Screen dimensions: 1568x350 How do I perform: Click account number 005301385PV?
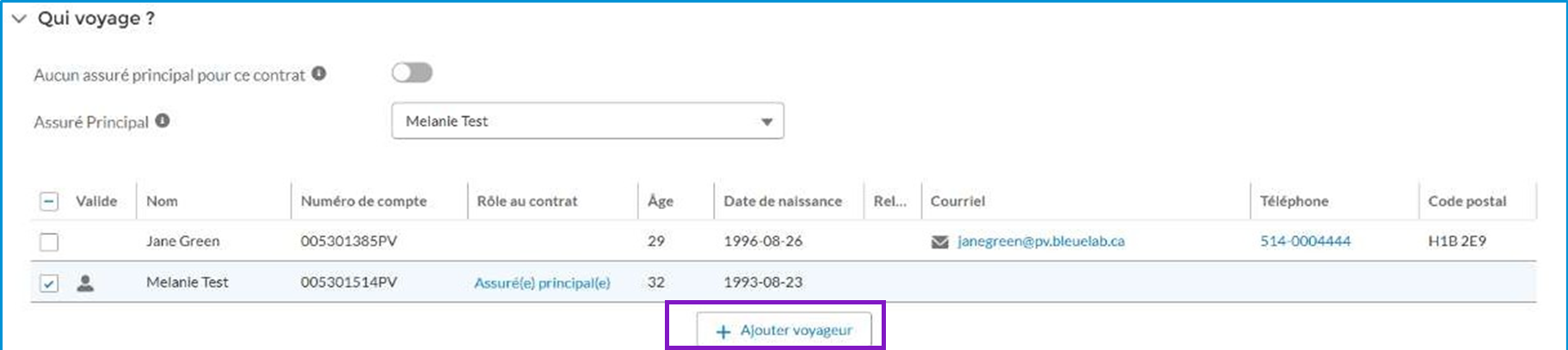click(x=348, y=242)
